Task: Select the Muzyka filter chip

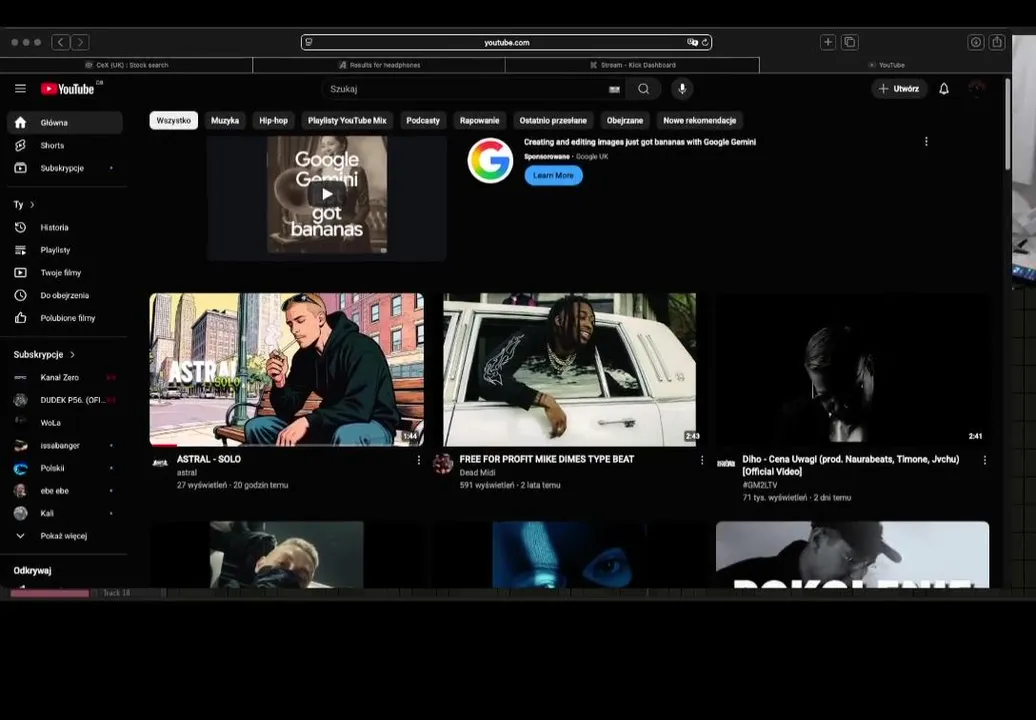Action: click(225, 121)
